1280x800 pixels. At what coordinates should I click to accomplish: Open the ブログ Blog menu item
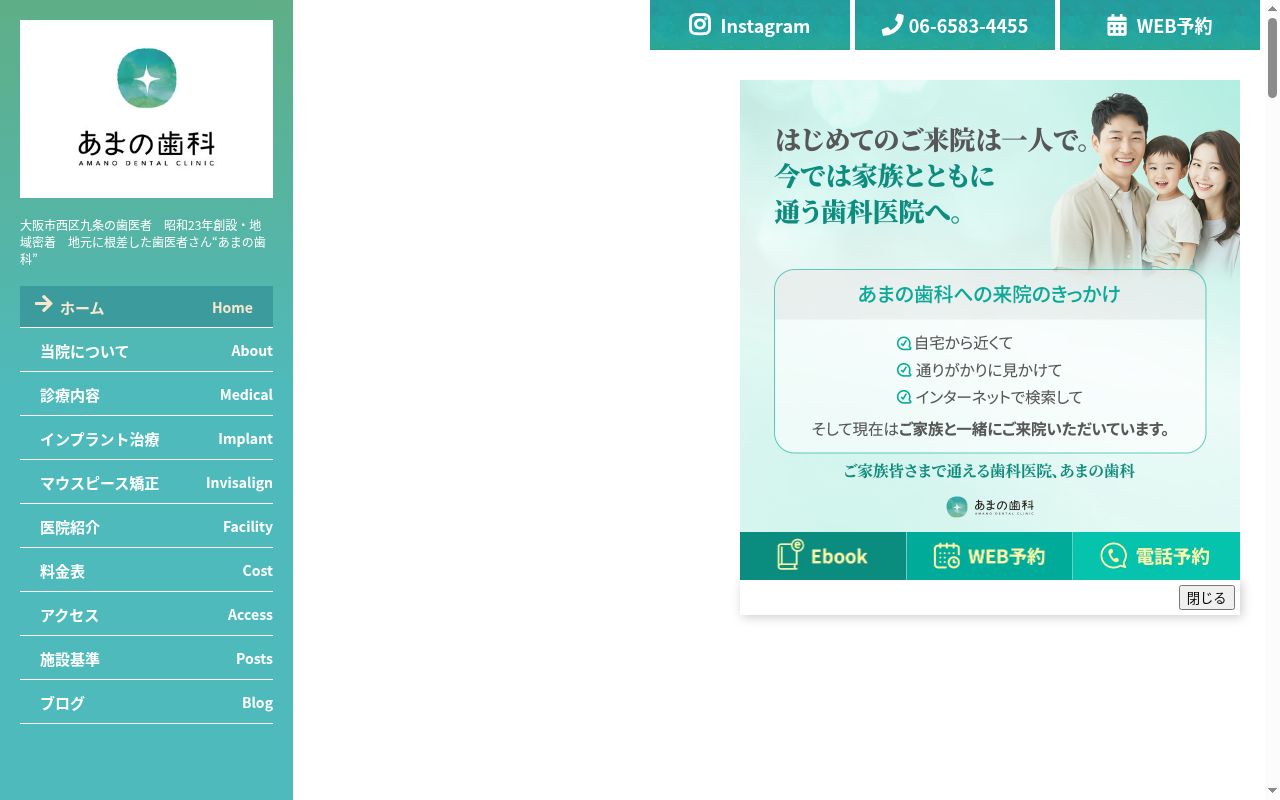(146, 703)
